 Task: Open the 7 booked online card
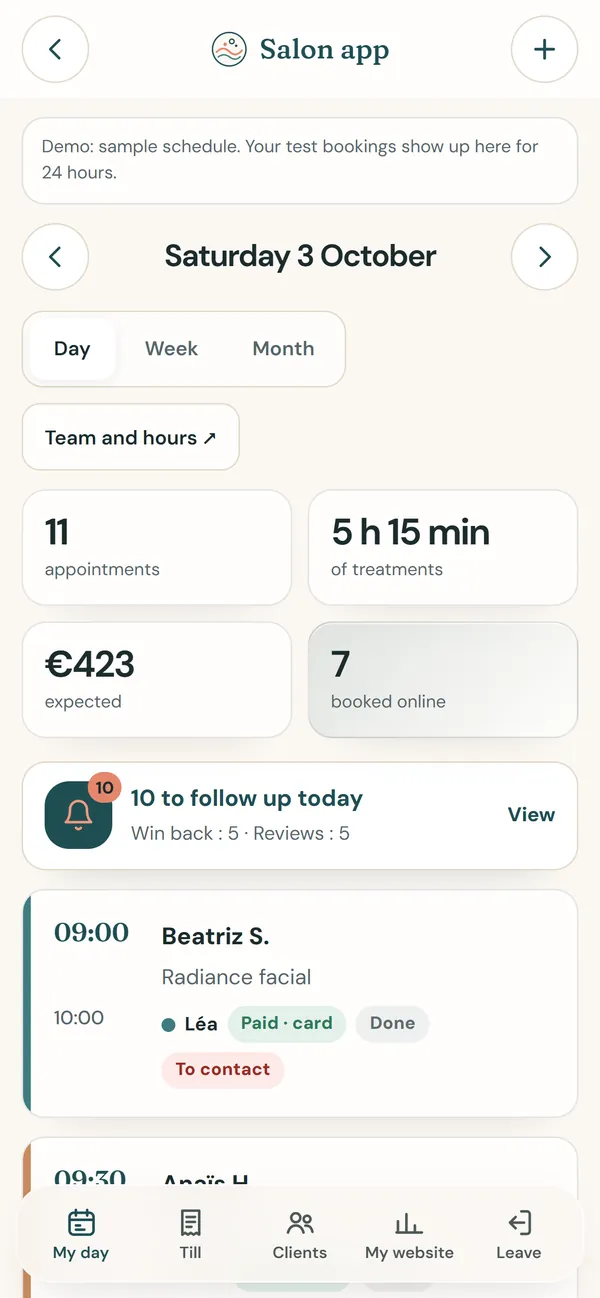pos(443,680)
